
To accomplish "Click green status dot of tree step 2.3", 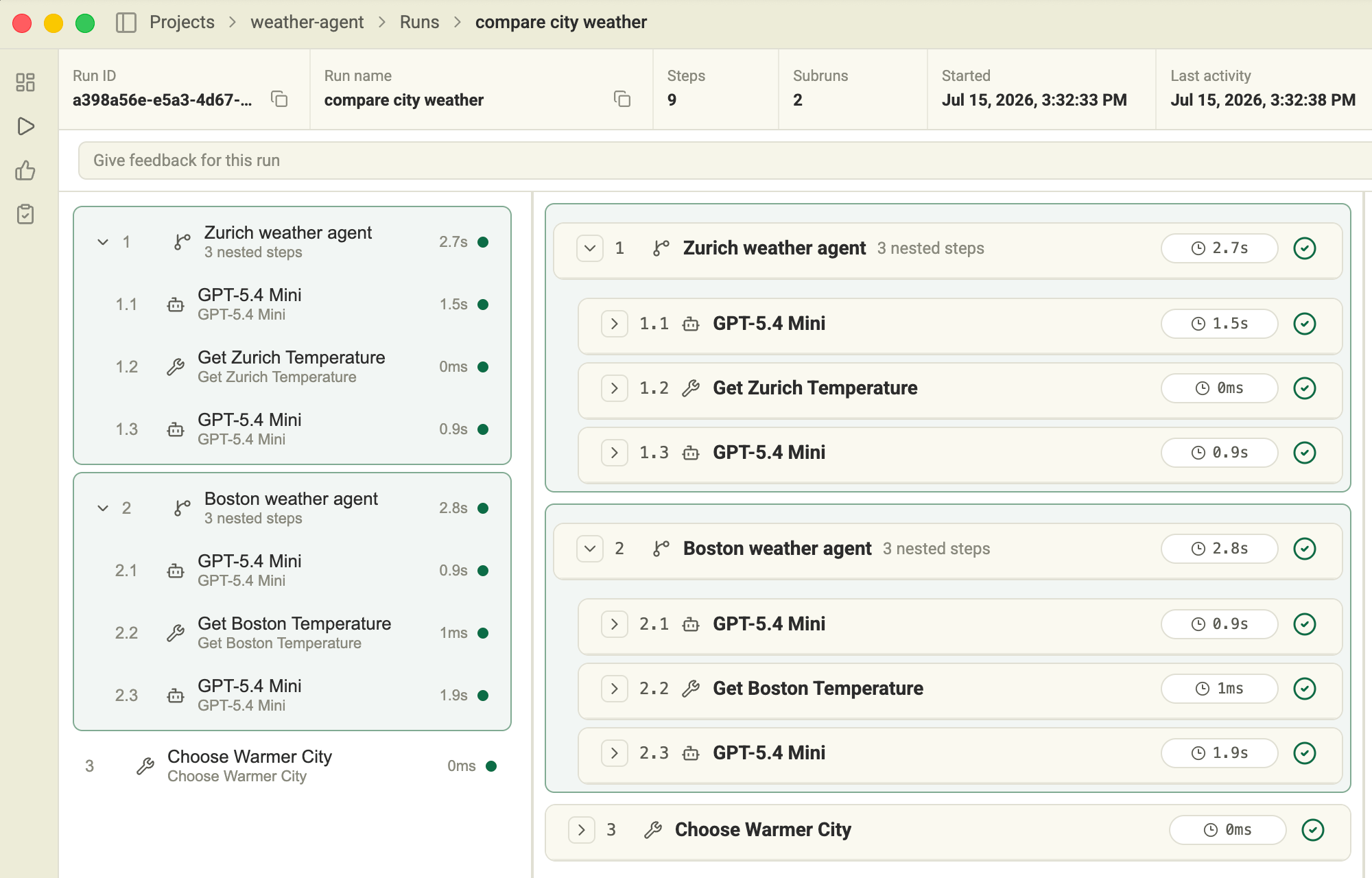I will (483, 696).
